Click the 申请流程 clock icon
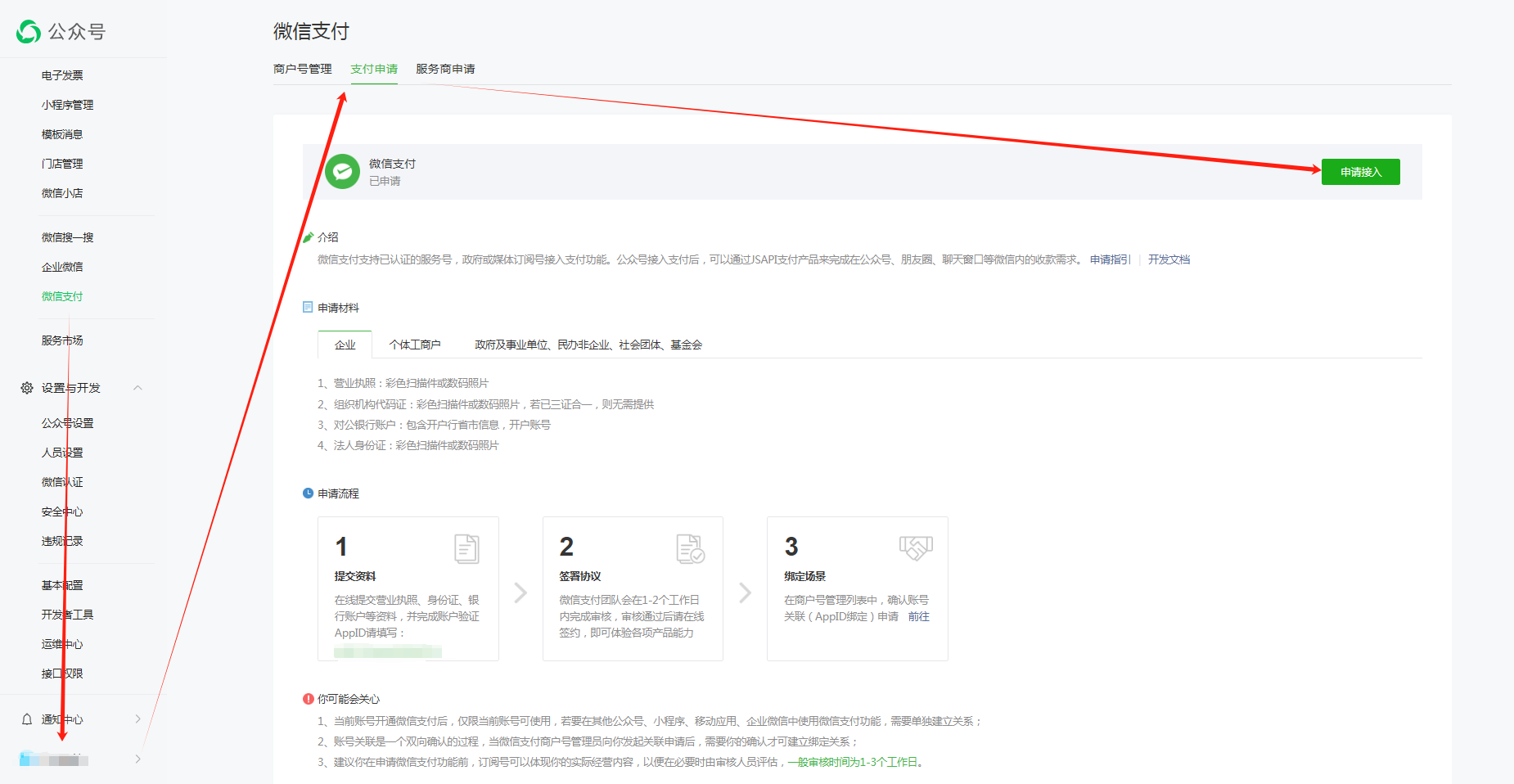1514x784 pixels. [x=308, y=493]
